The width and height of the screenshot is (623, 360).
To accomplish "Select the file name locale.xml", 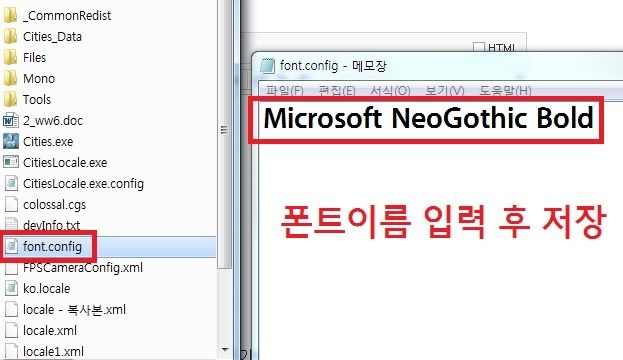I will click(x=50, y=331).
